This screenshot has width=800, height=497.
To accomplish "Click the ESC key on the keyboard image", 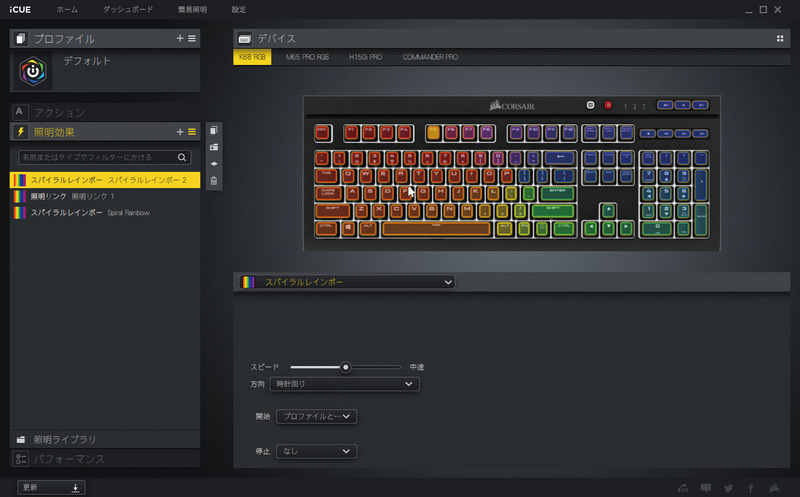I will tap(322, 133).
